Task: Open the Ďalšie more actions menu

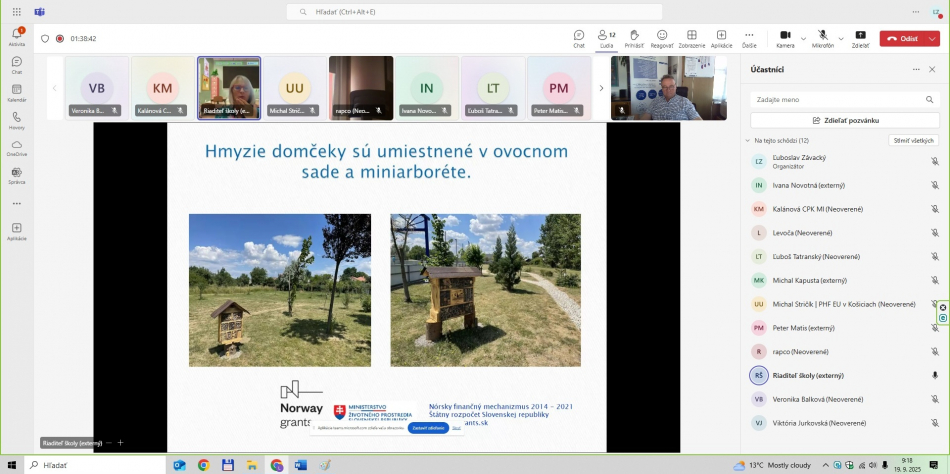Action: click(749, 38)
